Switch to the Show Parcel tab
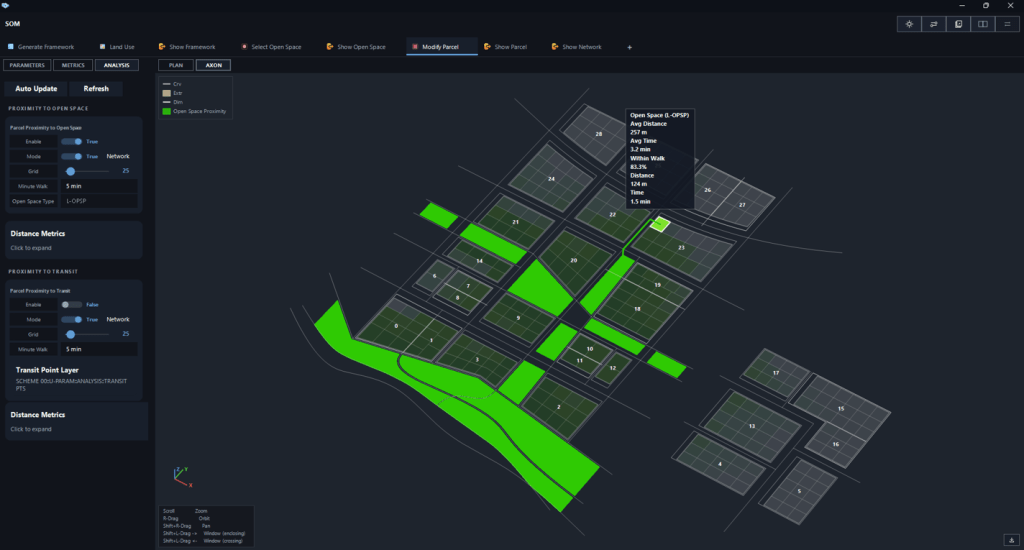The width and height of the screenshot is (1024, 550). pyautogui.click(x=505, y=47)
